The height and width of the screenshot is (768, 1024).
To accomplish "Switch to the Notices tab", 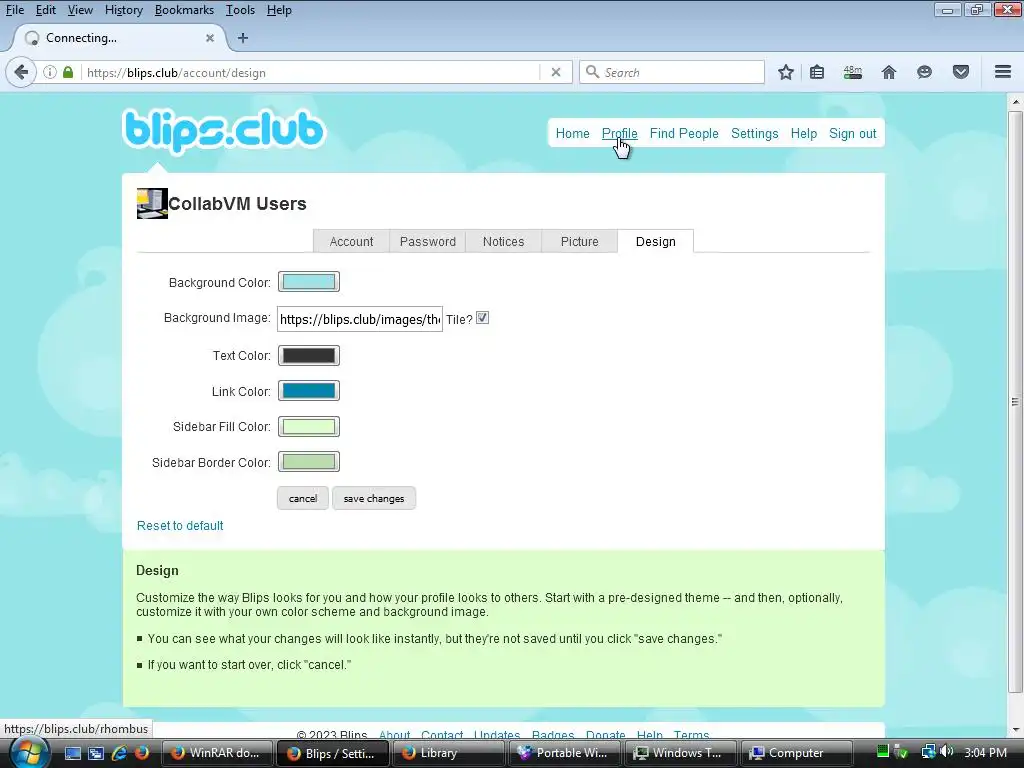I will point(504,242).
